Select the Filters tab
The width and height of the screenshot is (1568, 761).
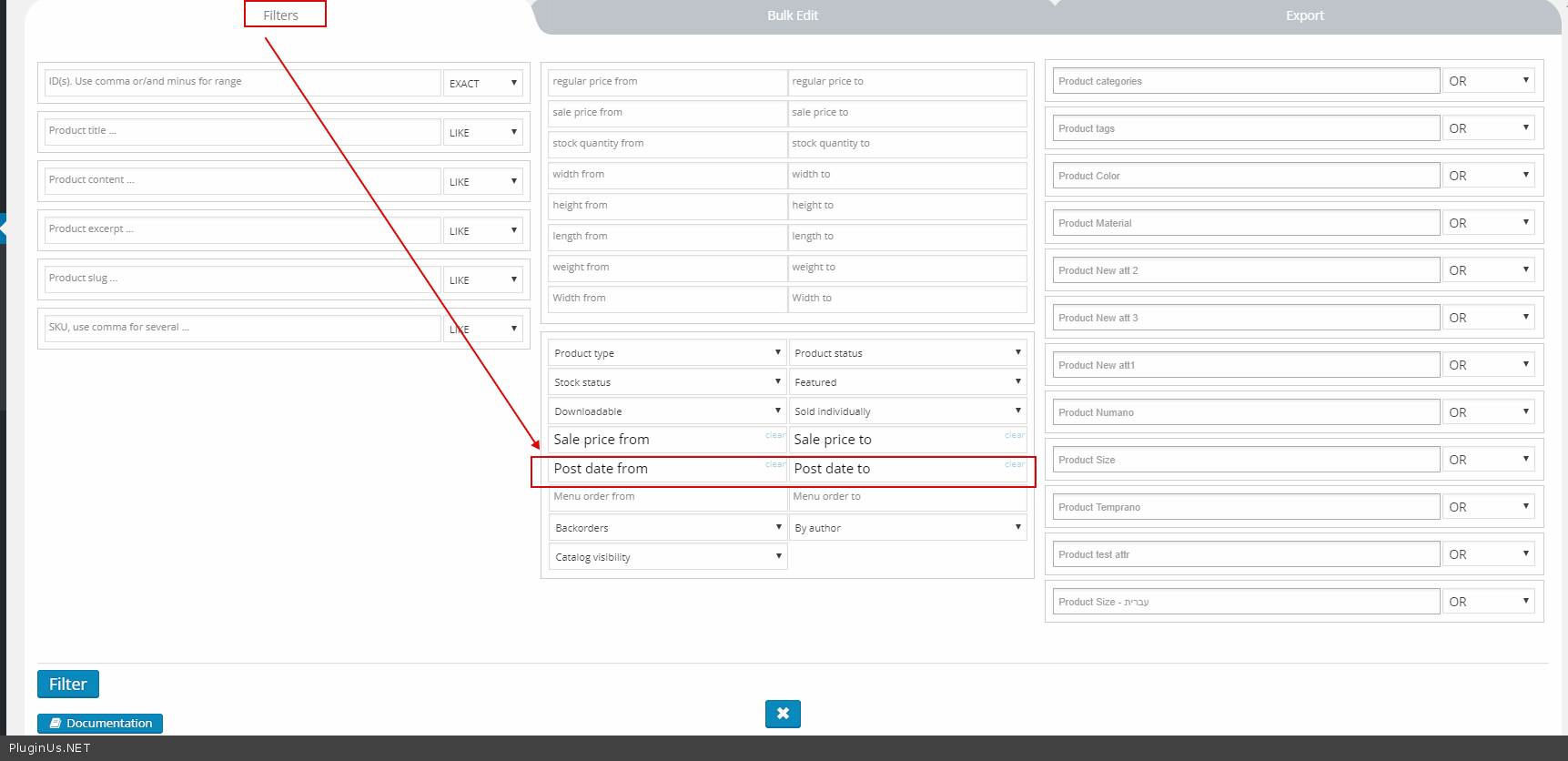[281, 15]
